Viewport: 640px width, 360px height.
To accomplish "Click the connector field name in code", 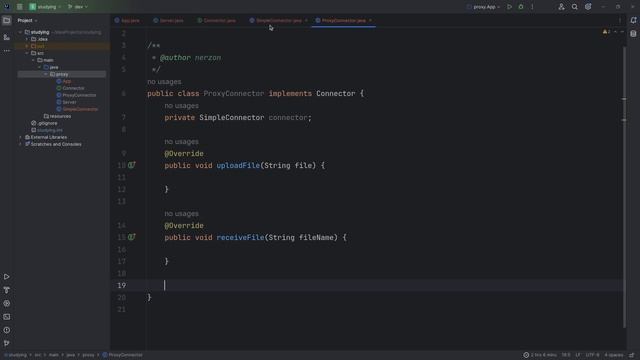I will pyautogui.click(x=287, y=118).
